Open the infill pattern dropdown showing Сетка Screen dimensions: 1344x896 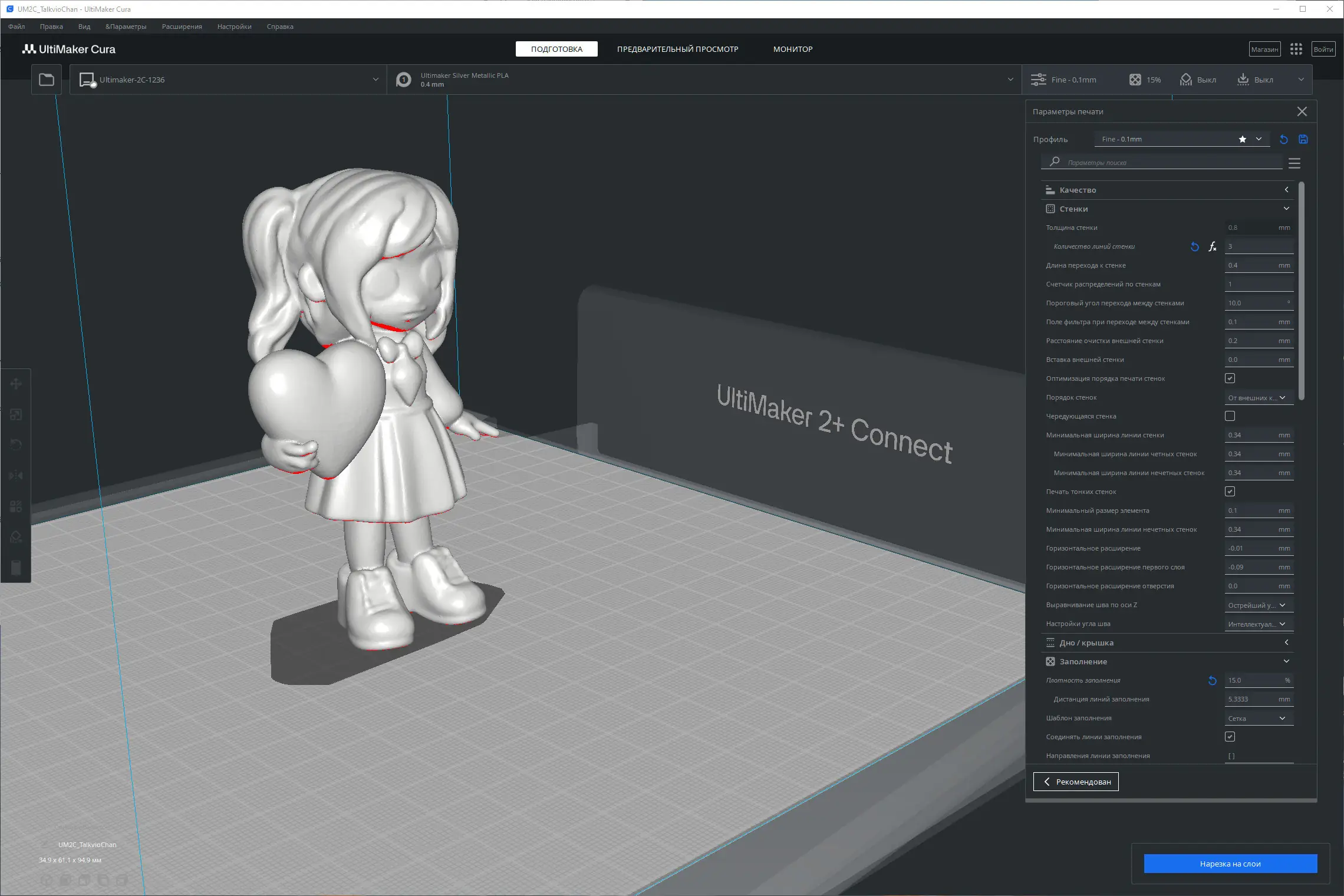(1258, 719)
